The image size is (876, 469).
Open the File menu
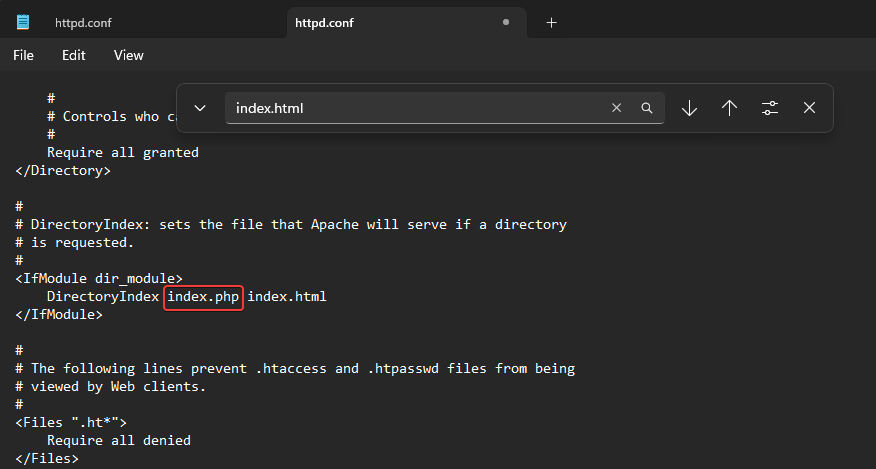[23, 55]
